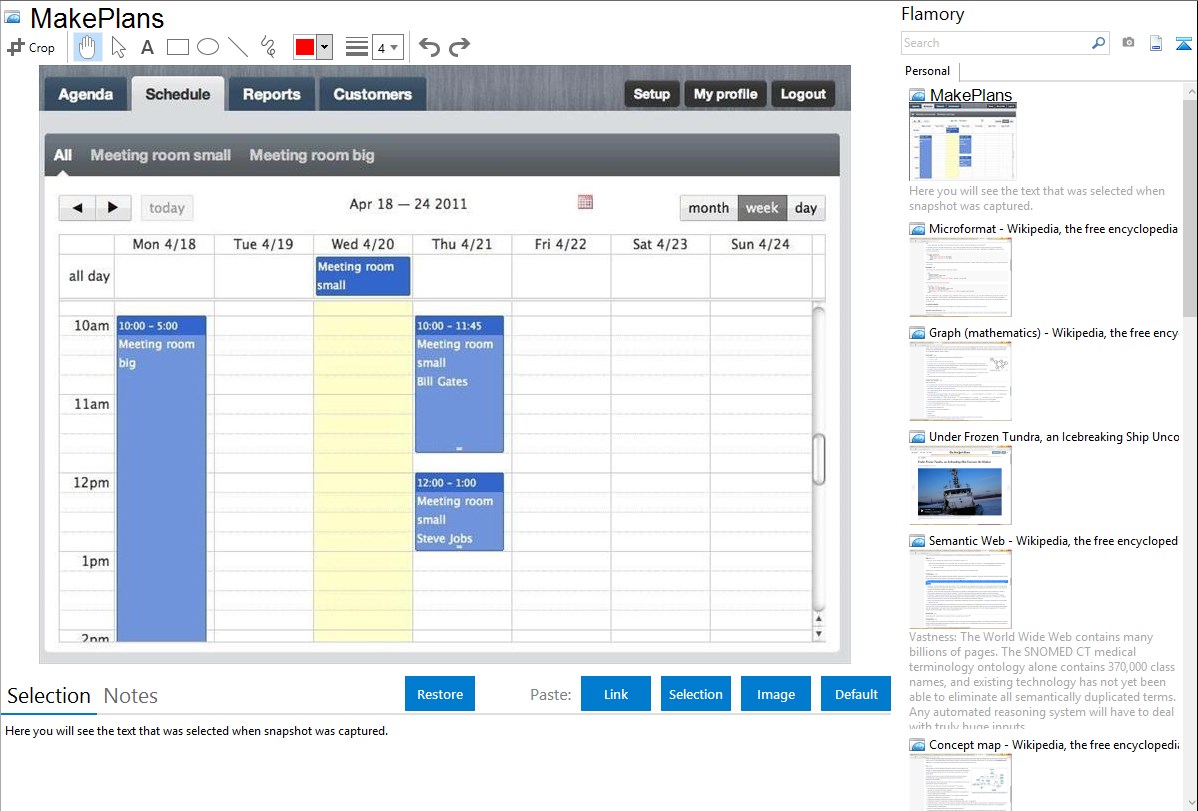Switch to the Agenda tab

[x=86, y=94]
